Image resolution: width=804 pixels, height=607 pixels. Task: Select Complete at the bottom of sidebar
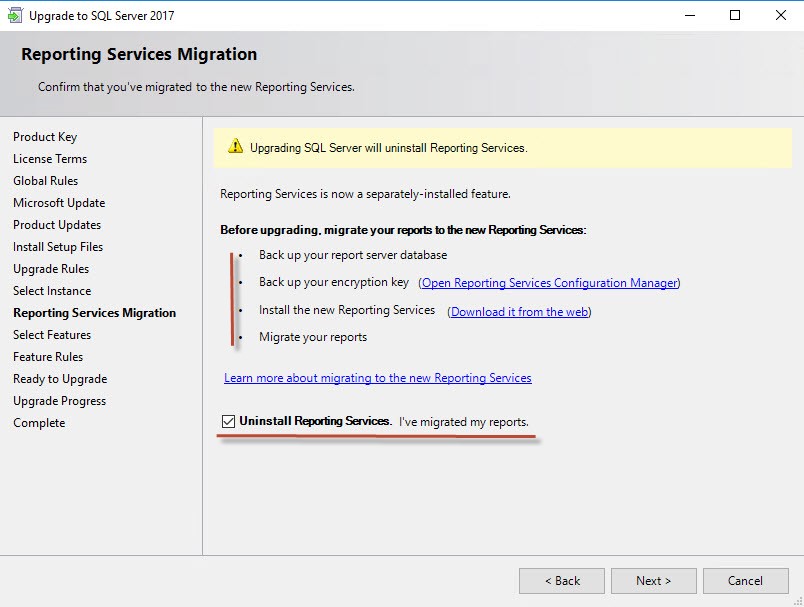(39, 422)
